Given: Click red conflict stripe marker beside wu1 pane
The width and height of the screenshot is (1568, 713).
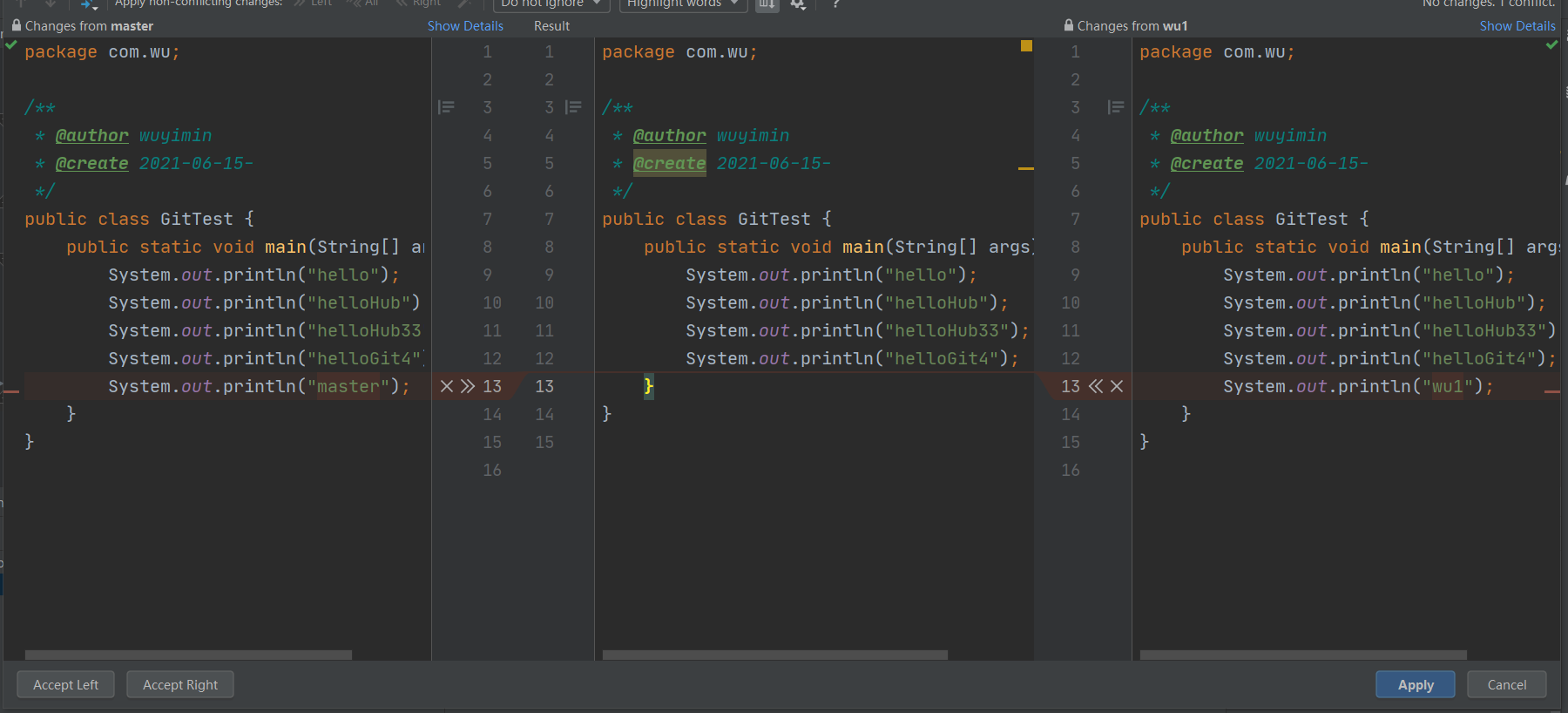Looking at the screenshot, I should pos(1552,392).
